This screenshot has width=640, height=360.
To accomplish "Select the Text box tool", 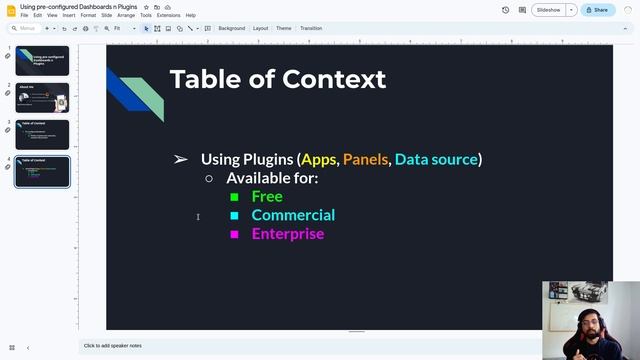I will (157, 29).
